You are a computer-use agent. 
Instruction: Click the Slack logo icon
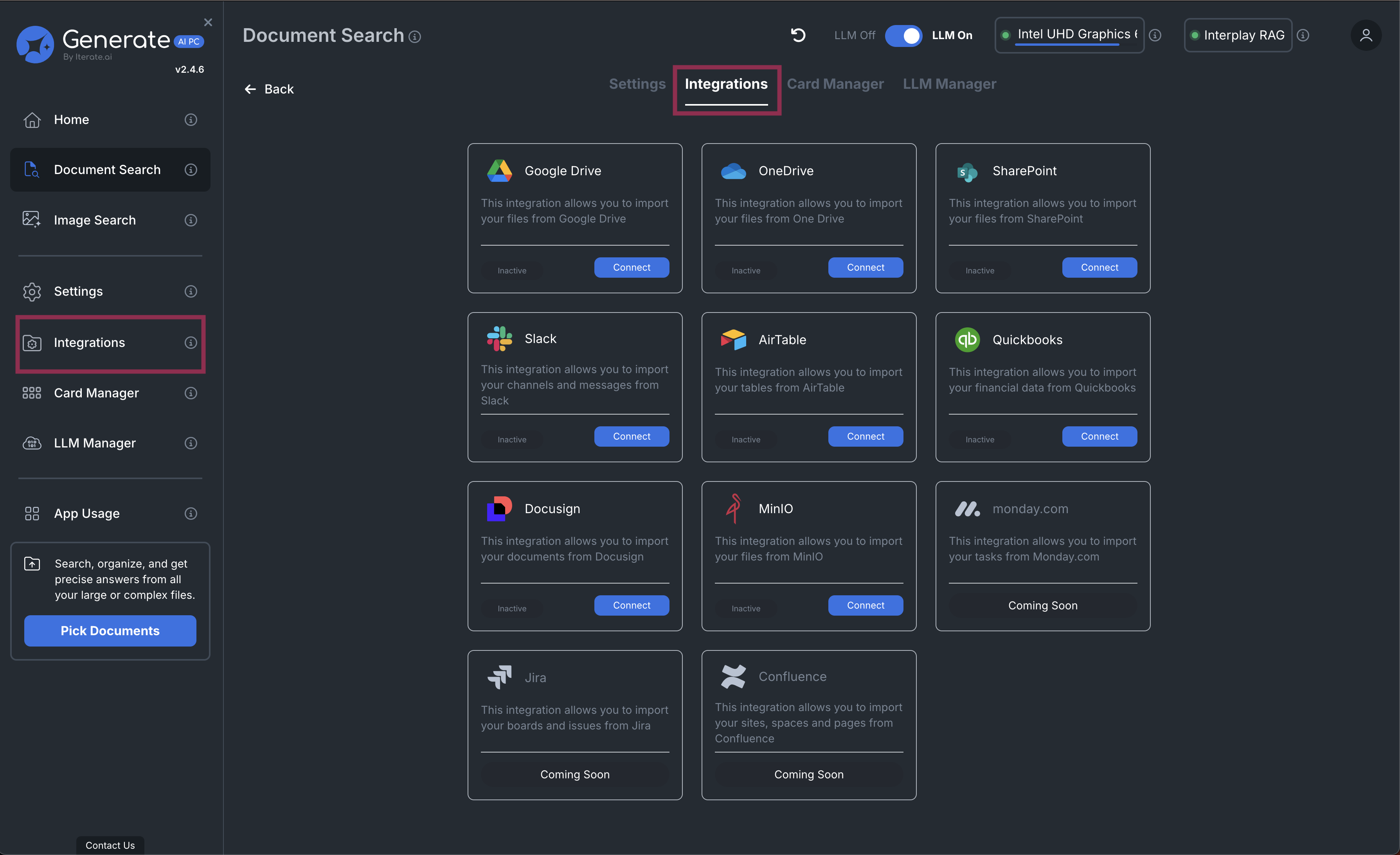click(x=499, y=339)
